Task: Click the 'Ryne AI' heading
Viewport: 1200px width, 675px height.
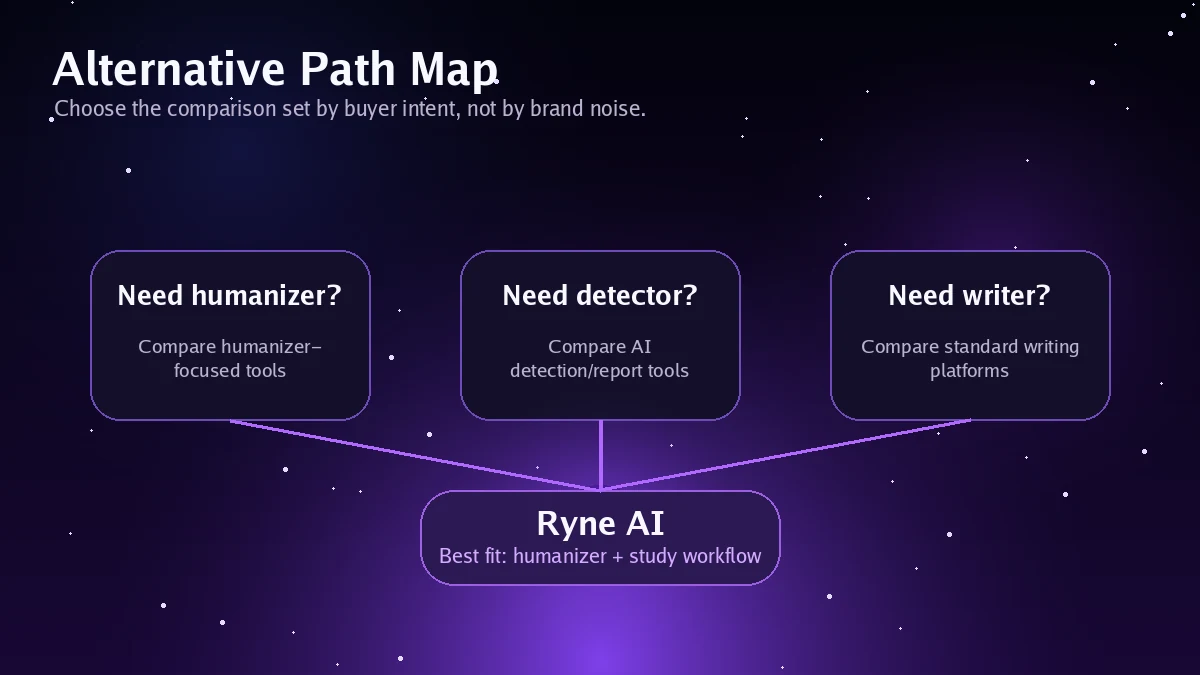Action: pyautogui.click(x=600, y=523)
